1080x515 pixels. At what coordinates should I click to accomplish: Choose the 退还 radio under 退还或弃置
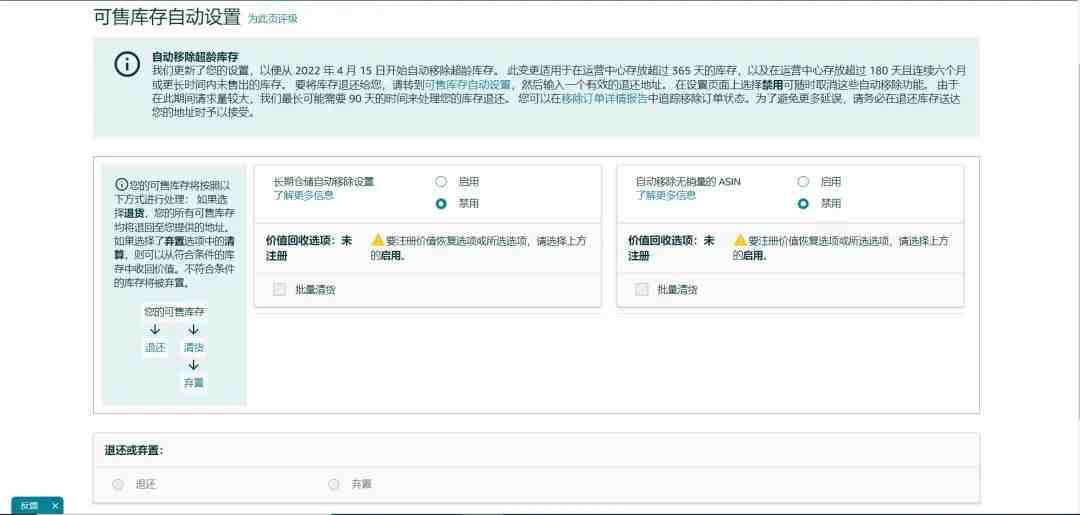click(118, 485)
